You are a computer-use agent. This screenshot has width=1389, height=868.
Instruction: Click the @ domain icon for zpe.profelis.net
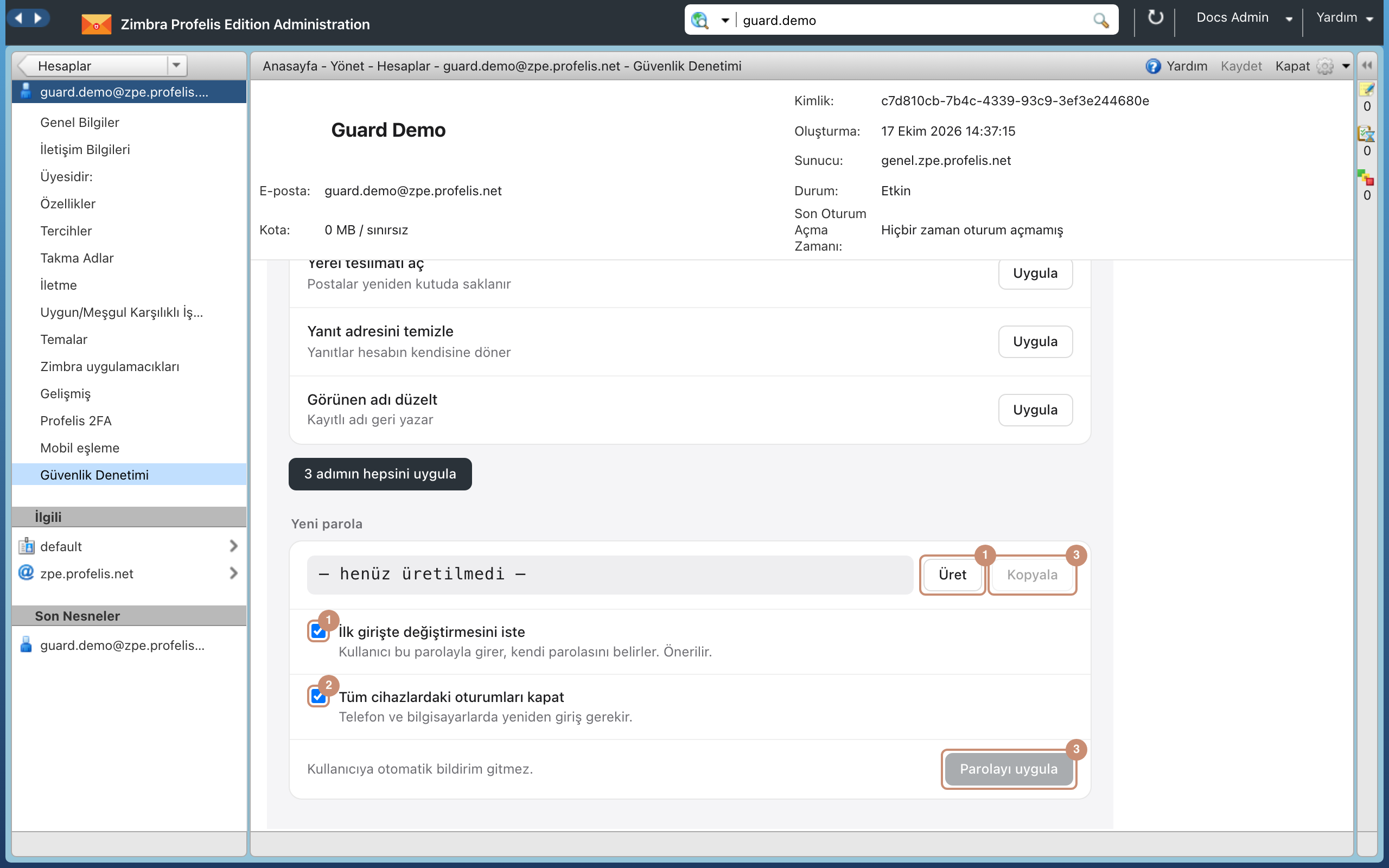[27, 572]
